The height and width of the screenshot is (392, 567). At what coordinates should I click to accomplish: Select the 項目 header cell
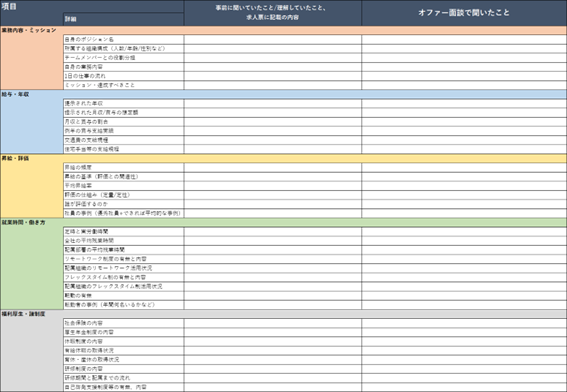pyautogui.click(x=92, y=7)
